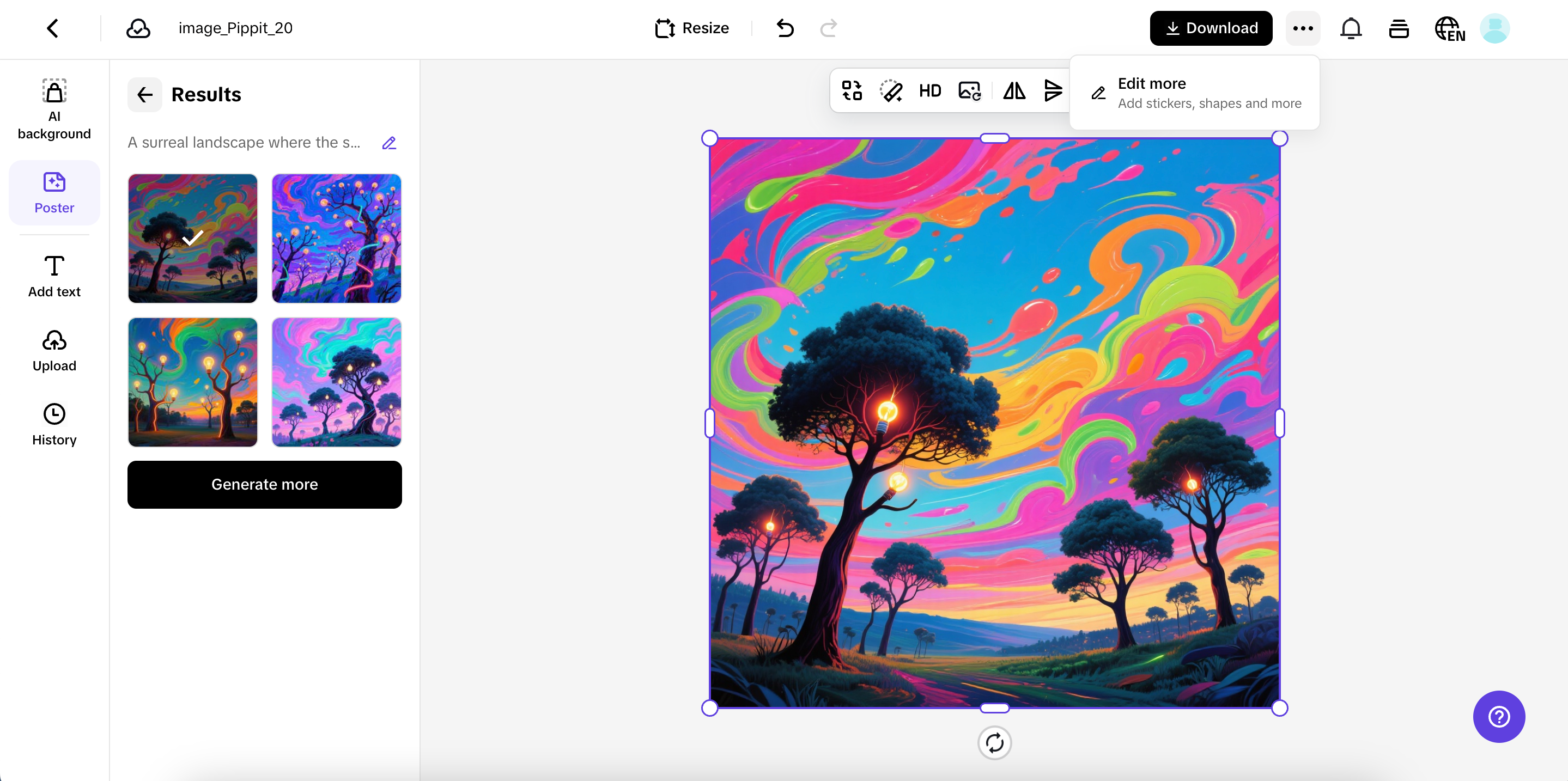Flip the image vertically
The image size is (1568, 781).
[x=1053, y=90]
